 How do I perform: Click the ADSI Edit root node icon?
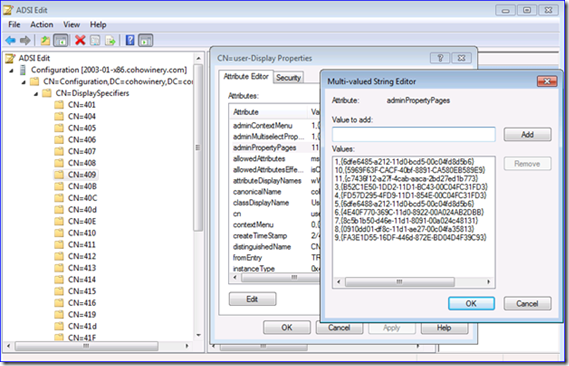click(x=10, y=58)
